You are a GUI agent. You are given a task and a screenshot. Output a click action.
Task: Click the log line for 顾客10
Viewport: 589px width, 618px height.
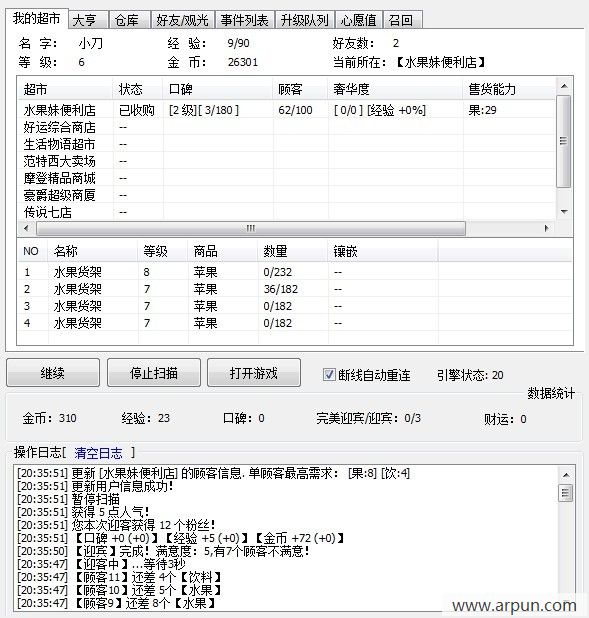tap(119, 590)
